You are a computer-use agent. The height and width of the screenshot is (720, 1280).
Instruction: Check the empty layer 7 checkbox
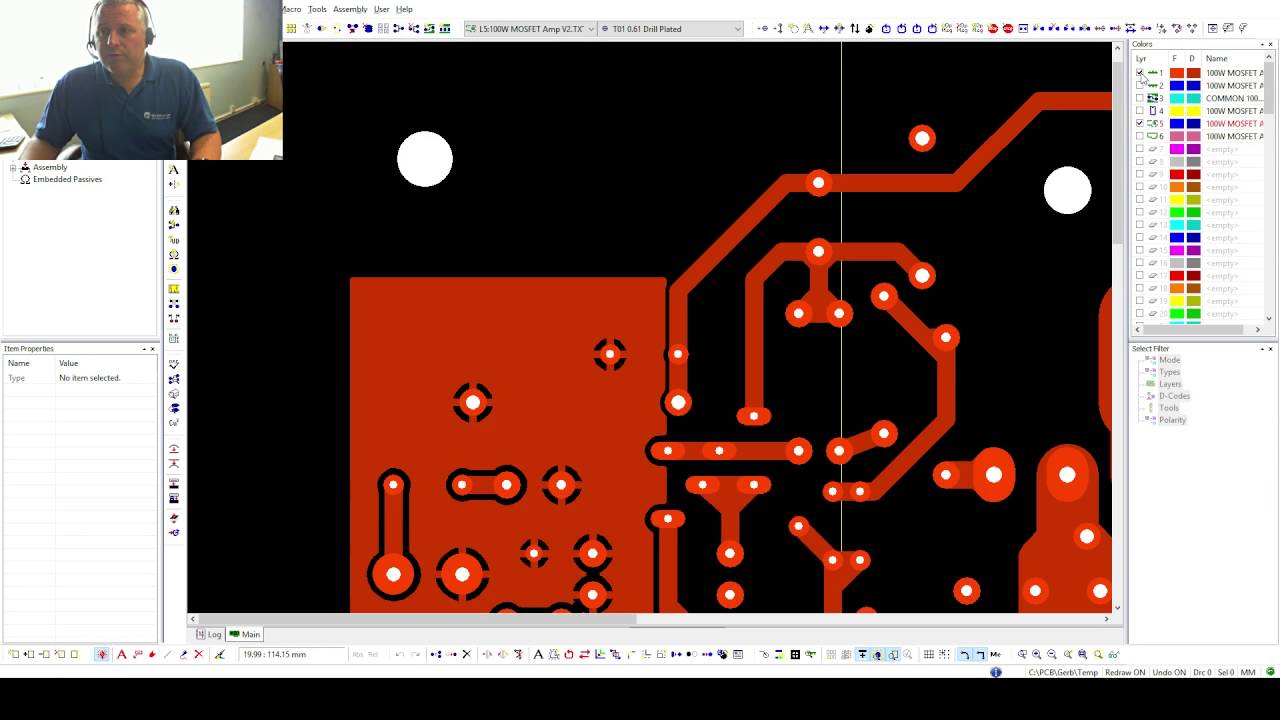[x=1139, y=149]
